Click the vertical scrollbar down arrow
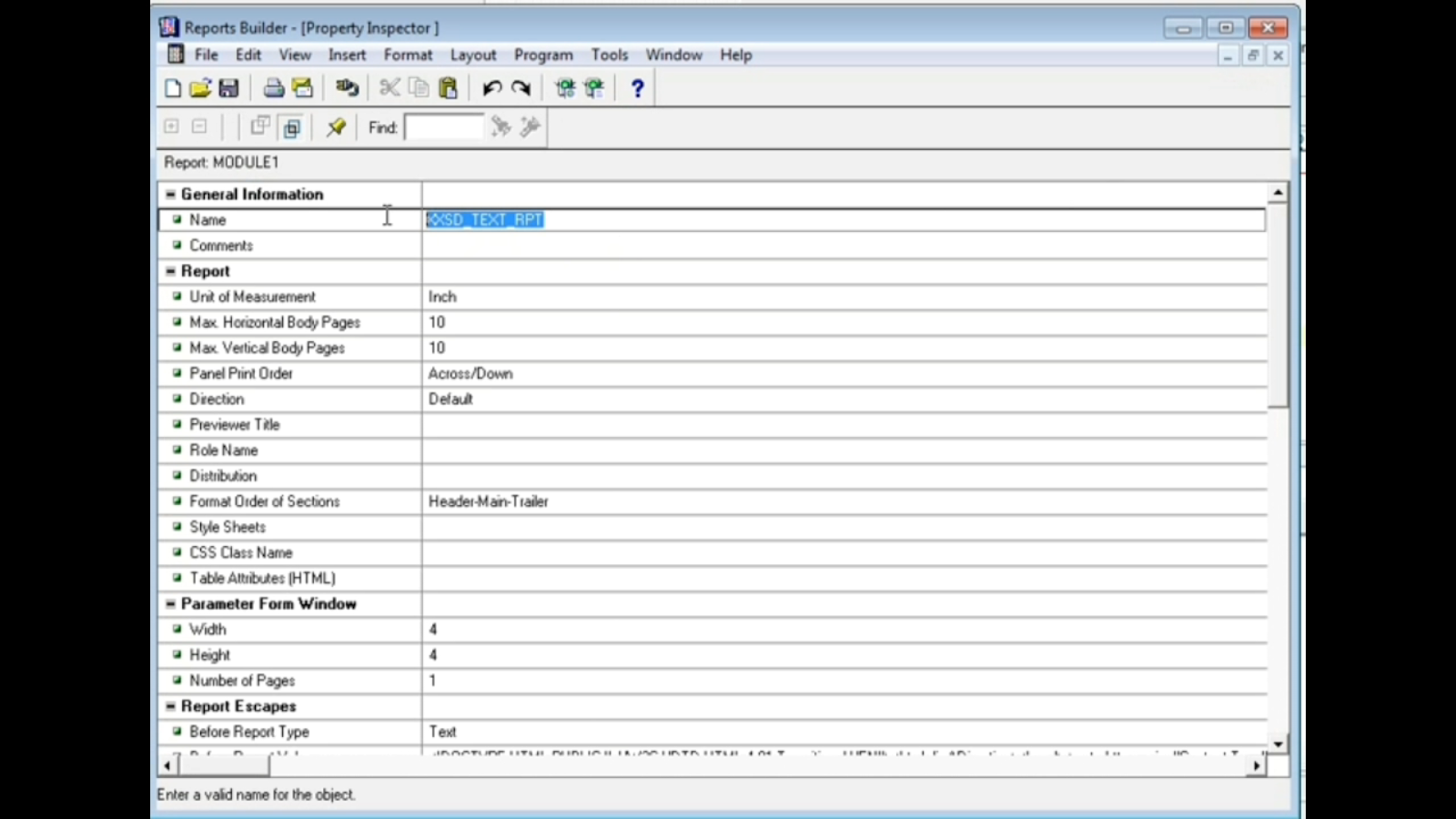The height and width of the screenshot is (819, 1456). coord(1278,743)
